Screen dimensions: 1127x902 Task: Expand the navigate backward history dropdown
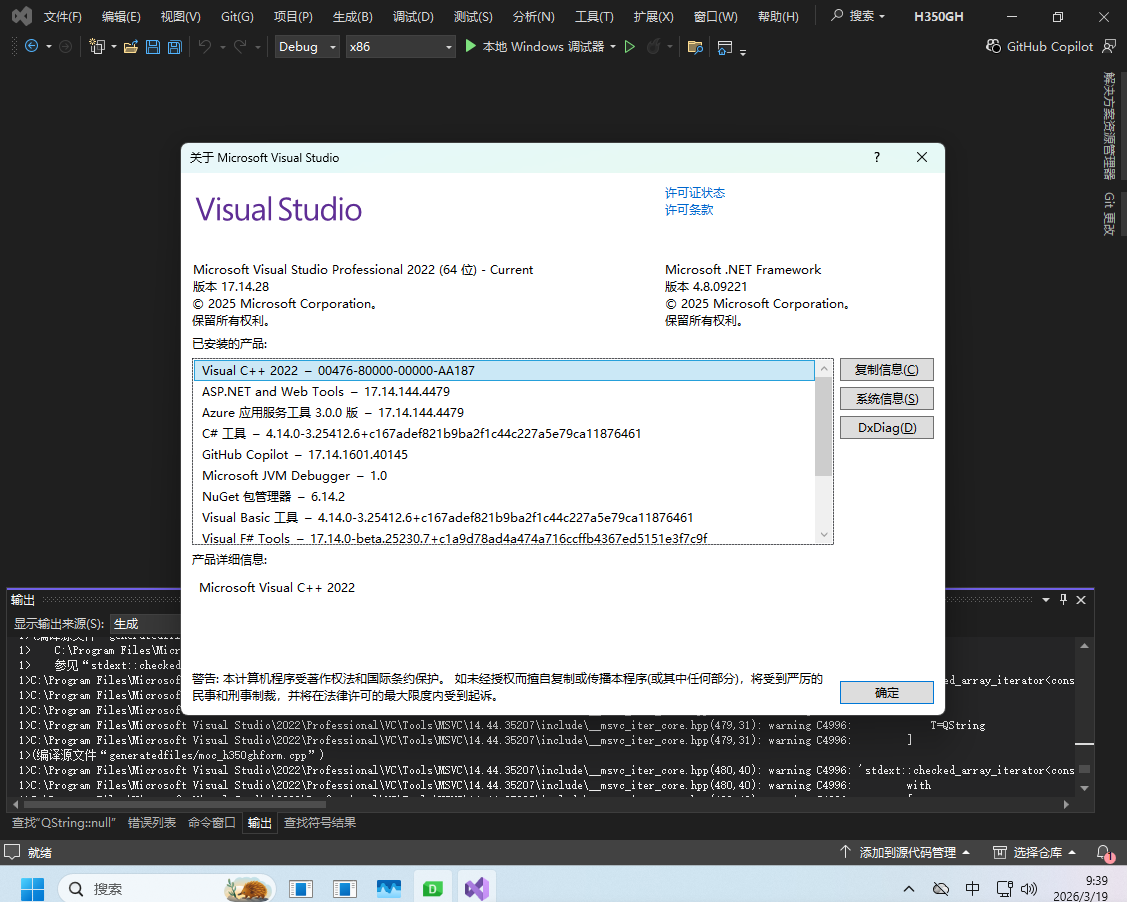pyautogui.click(x=48, y=47)
